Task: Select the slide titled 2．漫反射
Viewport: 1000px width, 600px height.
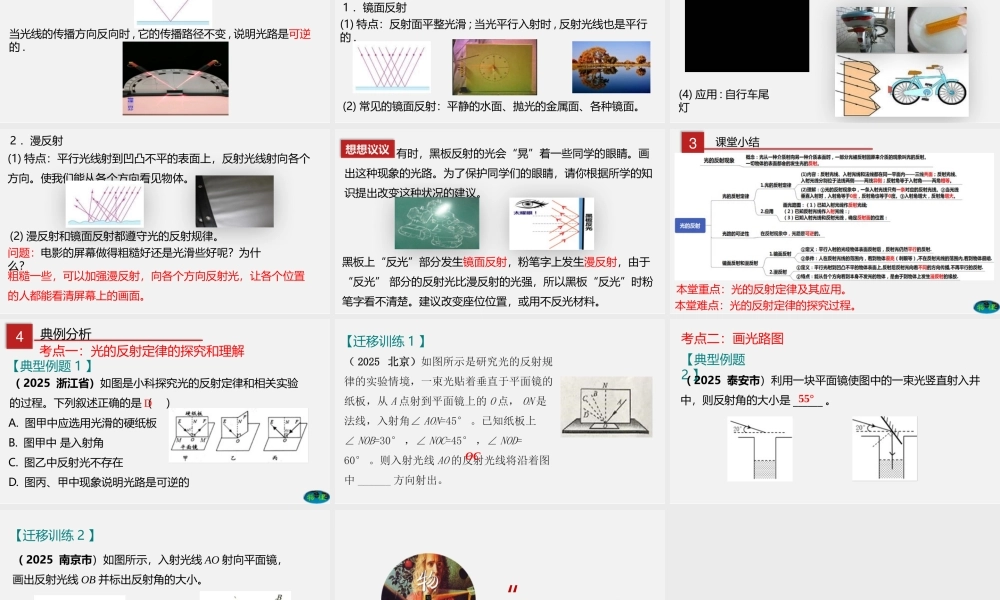Action: tap(165, 221)
